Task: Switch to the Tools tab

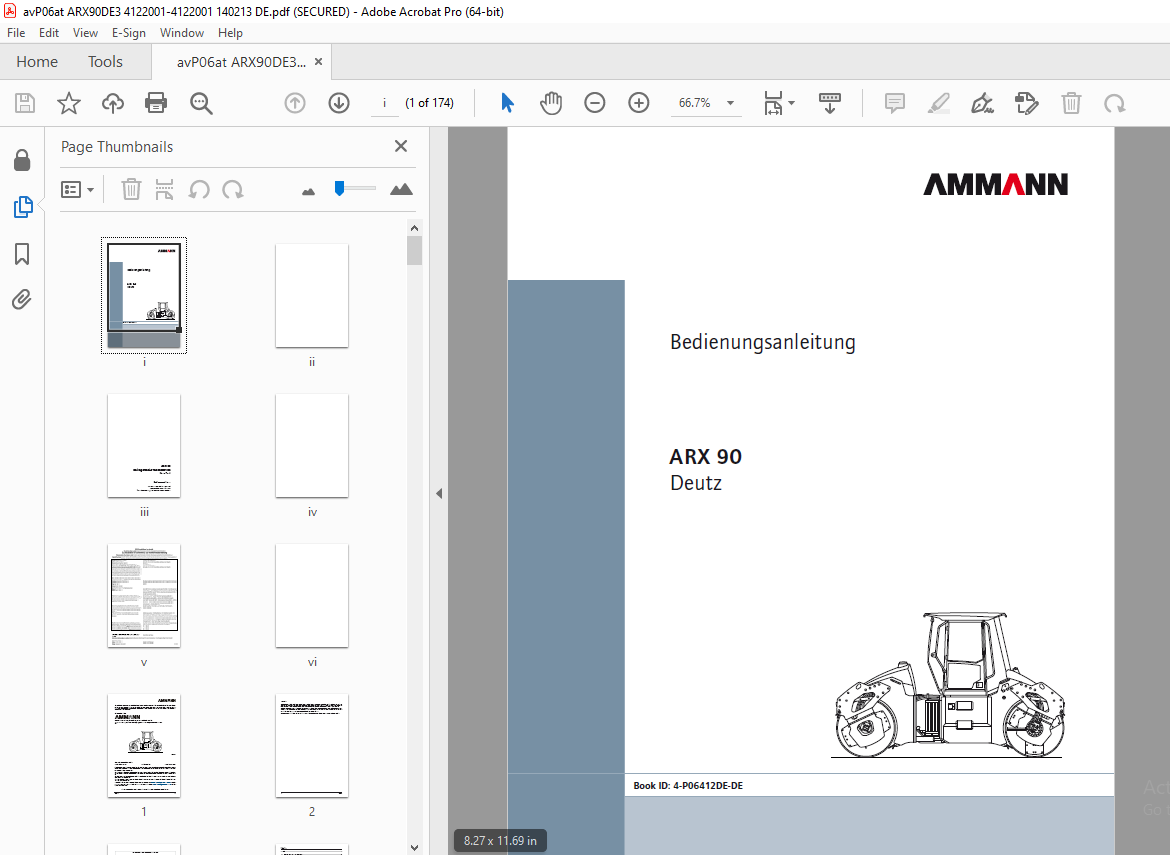Action: click(105, 62)
